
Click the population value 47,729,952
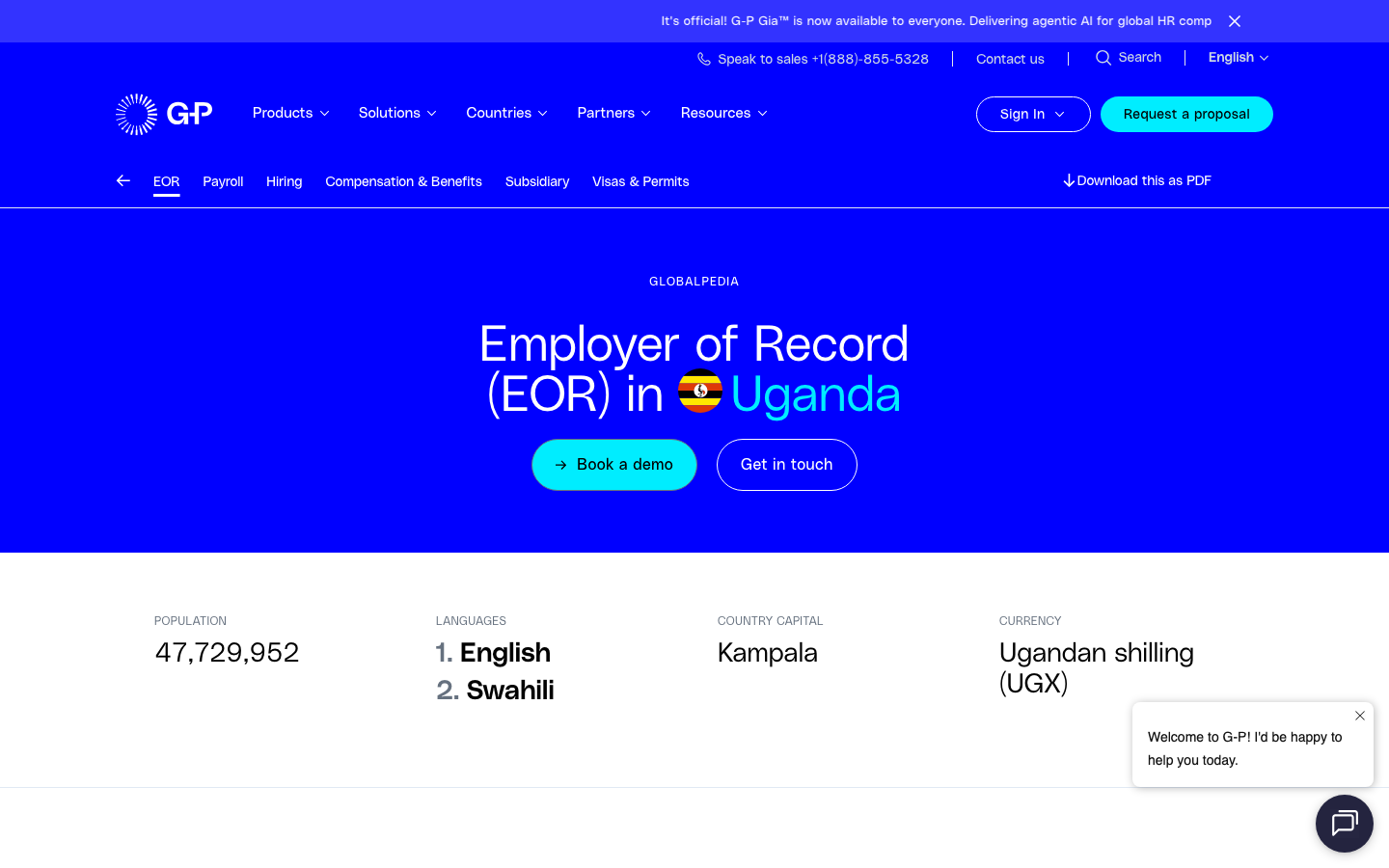pyautogui.click(x=227, y=653)
